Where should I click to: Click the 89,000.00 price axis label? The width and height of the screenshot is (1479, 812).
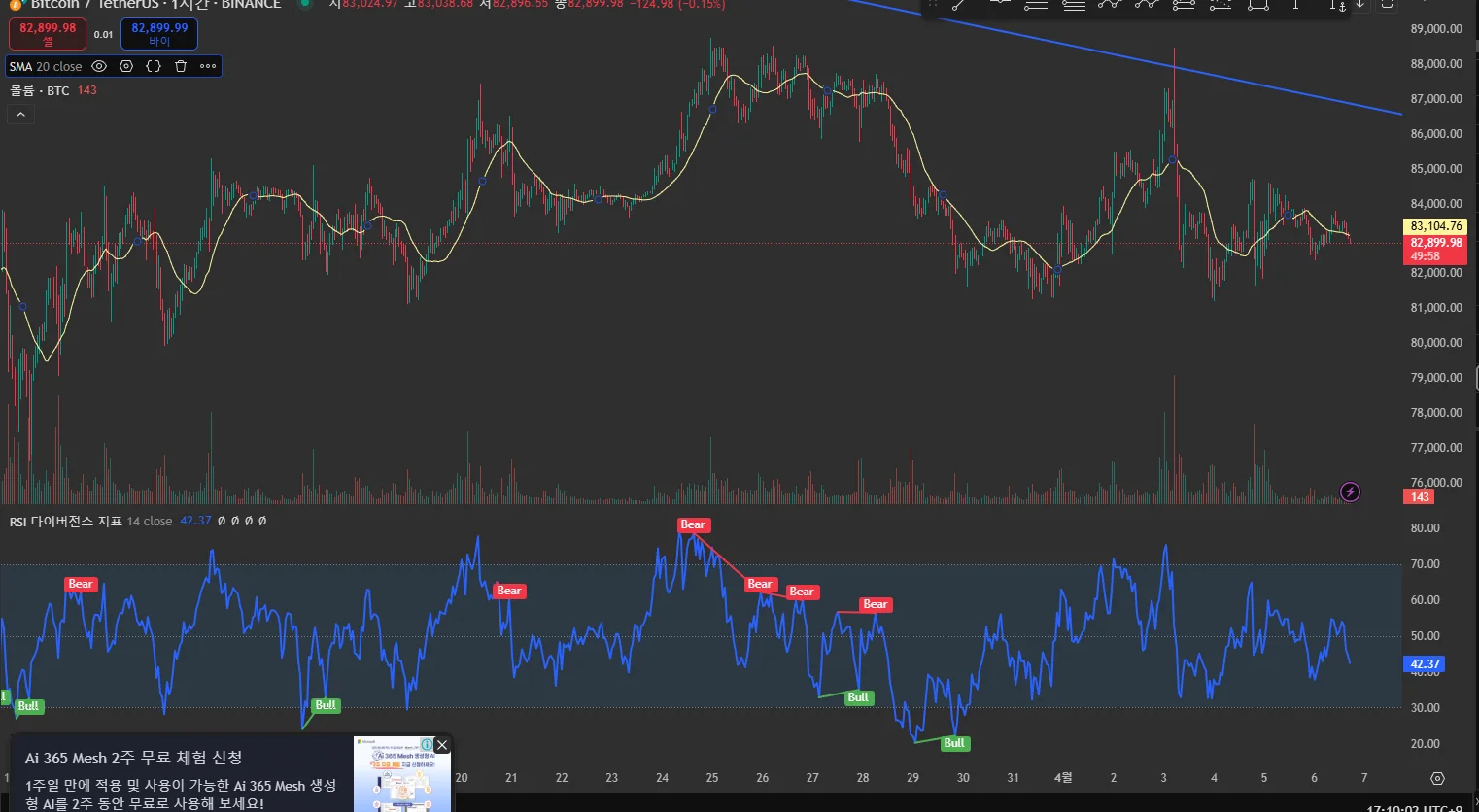tap(1436, 29)
